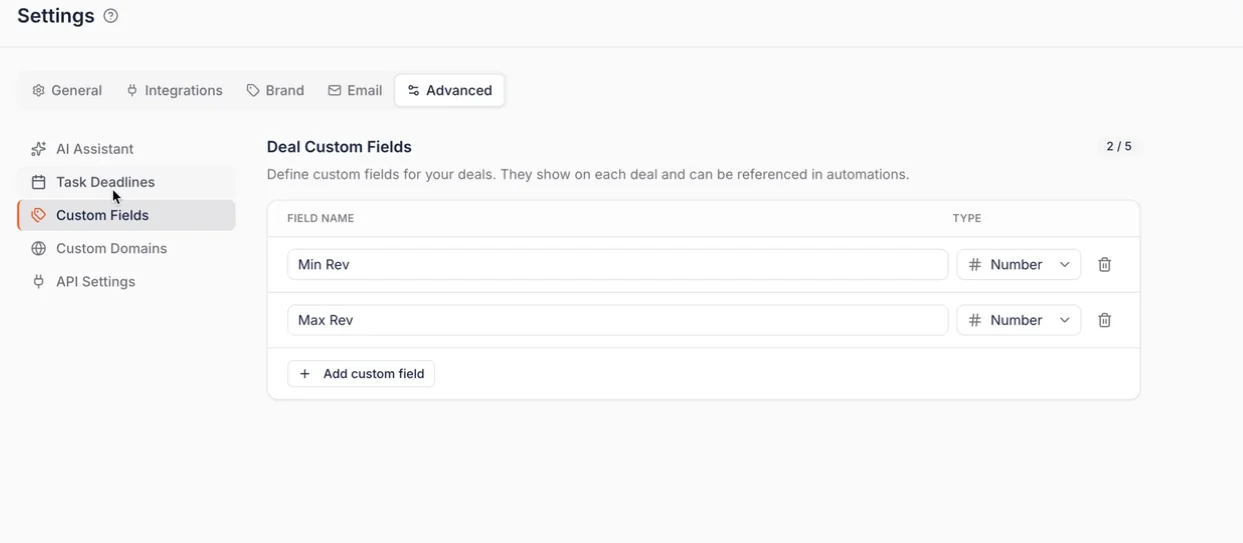Image resolution: width=1243 pixels, height=543 pixels.
Task: Click the custom fields description text
Action: pyautogui.click(x=588, y=174)
